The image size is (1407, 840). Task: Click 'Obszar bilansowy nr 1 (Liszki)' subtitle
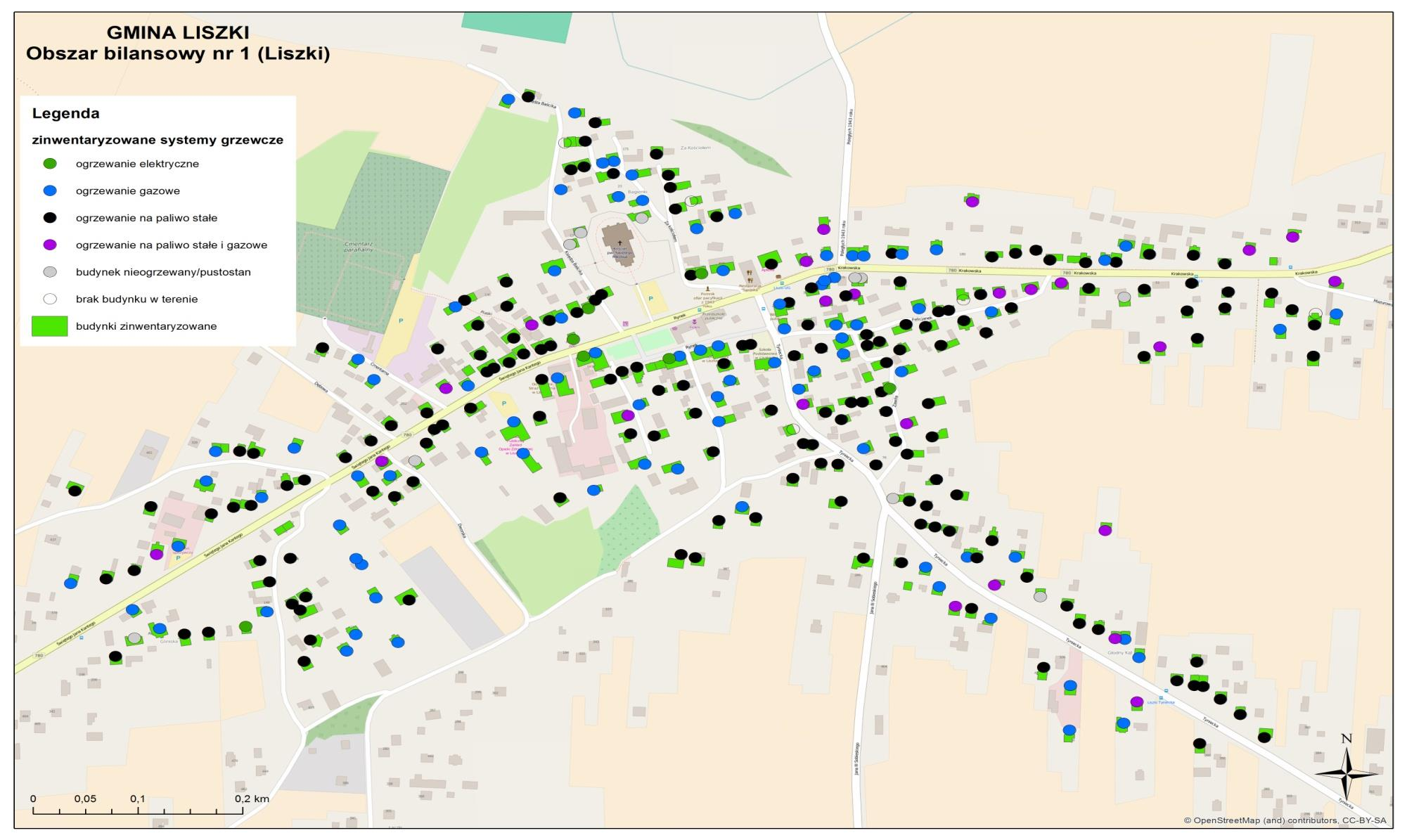[x=178, y=54]
